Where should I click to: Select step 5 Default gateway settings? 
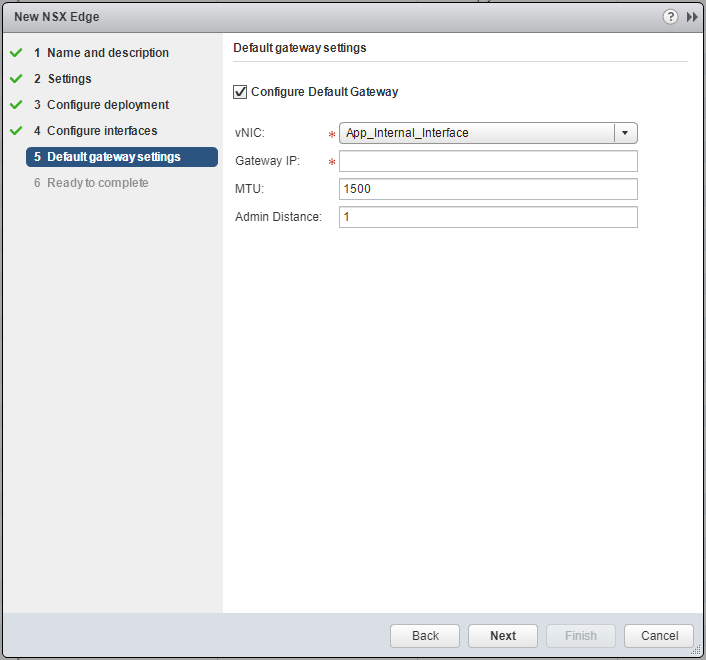pyautogui.click(x=113, y=157)
